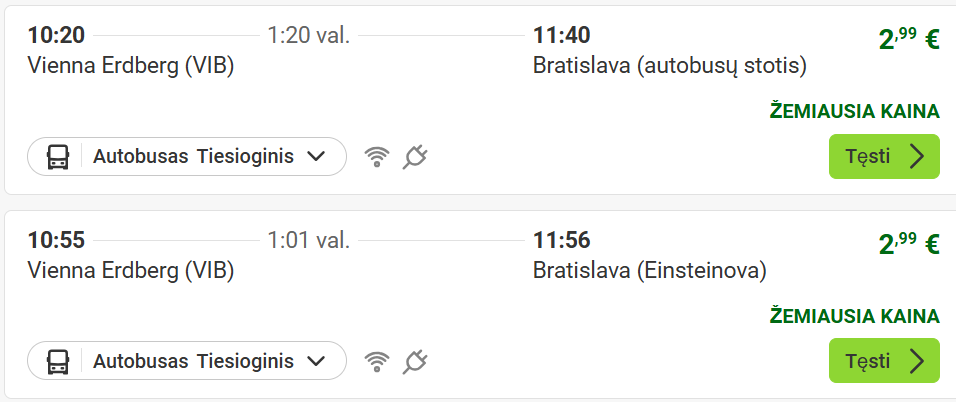Click the 1:20 val. duration text
Screen dimensions: 956x402
click(308, 36)
